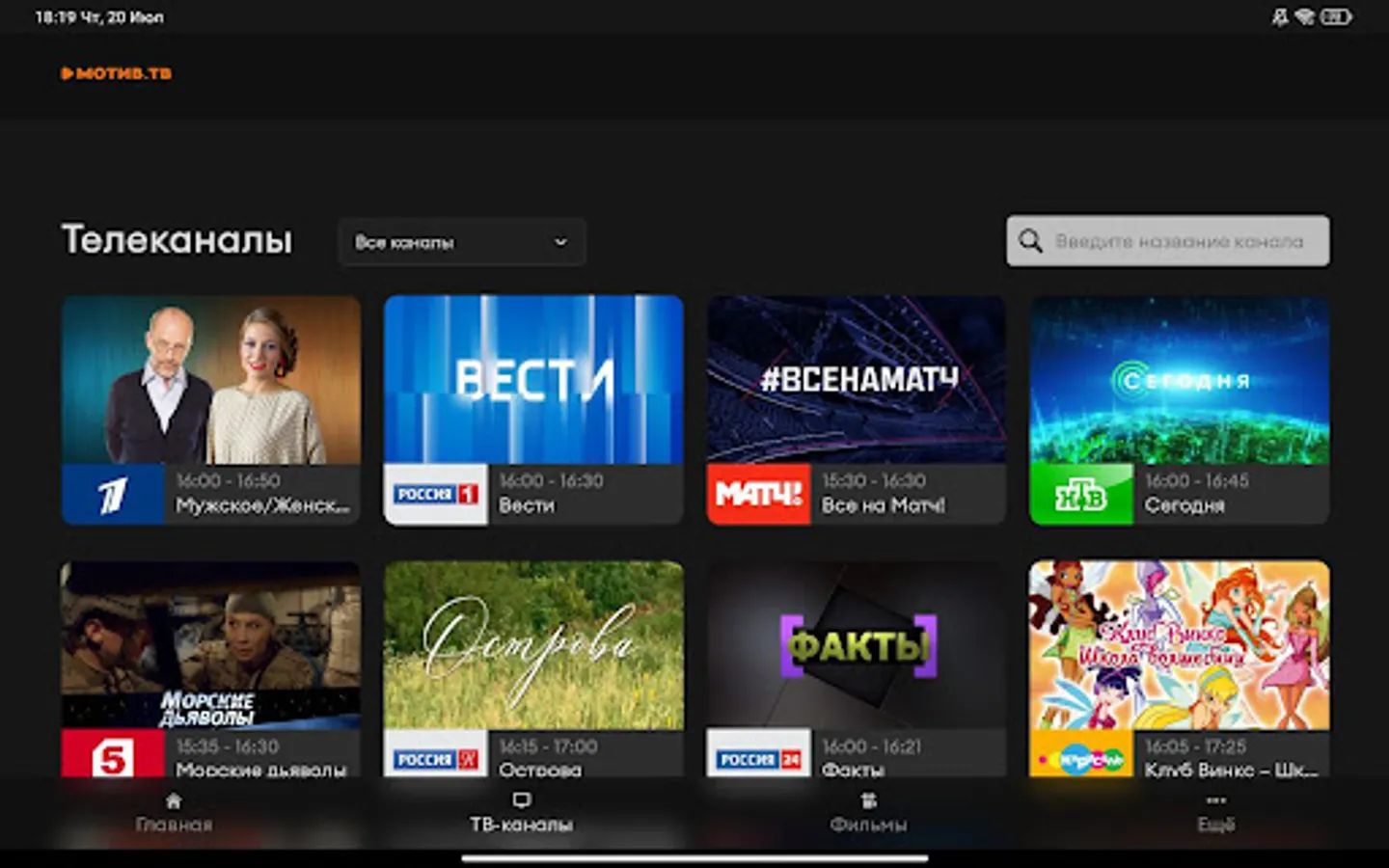Check the Wi-Fi status icon

1305,16
